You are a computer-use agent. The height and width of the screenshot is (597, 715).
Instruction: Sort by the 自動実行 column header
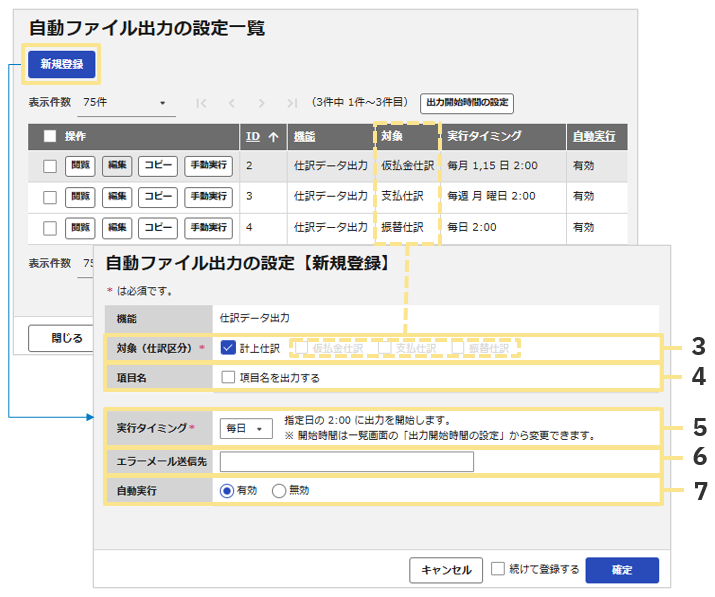594,136
